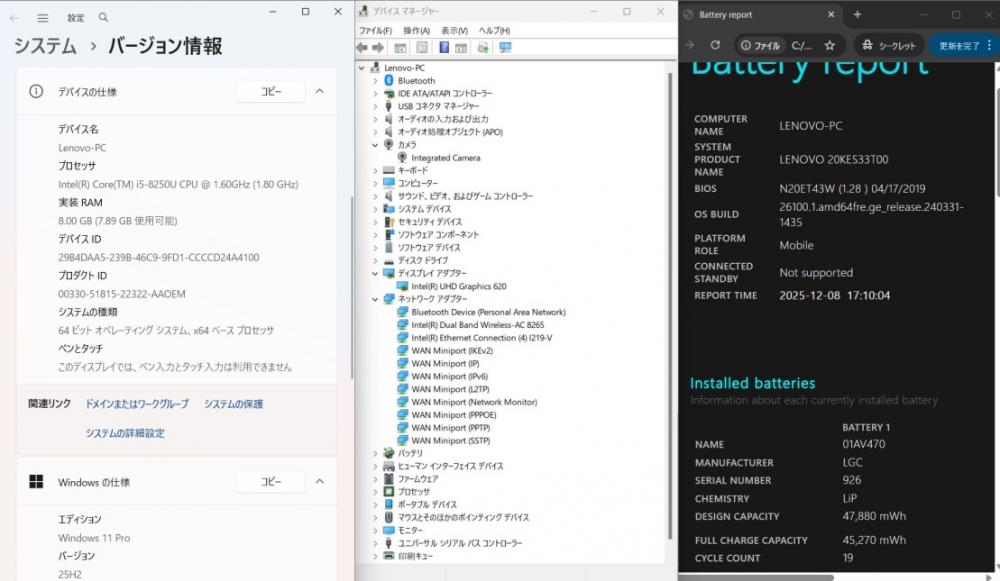The image size is (1000, 581).
Task: Click the driver update icon with green arrow
Action: 483,48
